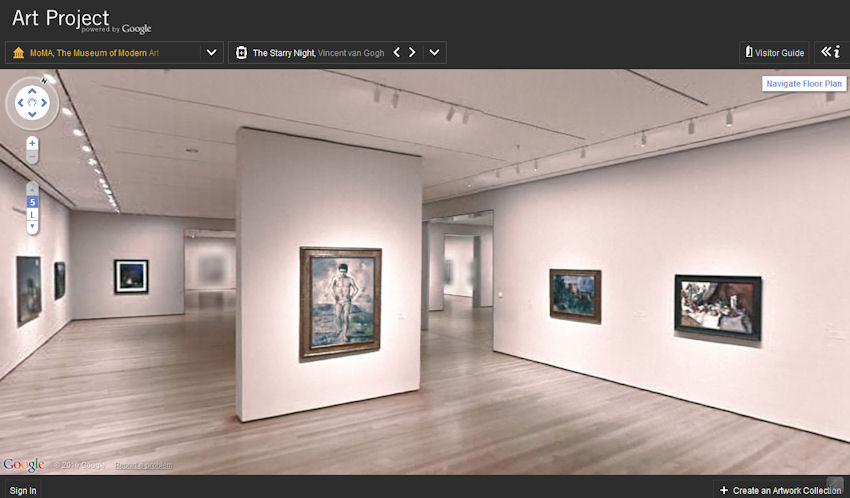This screenshot has height=498, width=850.
Task: Select the landscape painting on the right wall
Action: [575, 296]
